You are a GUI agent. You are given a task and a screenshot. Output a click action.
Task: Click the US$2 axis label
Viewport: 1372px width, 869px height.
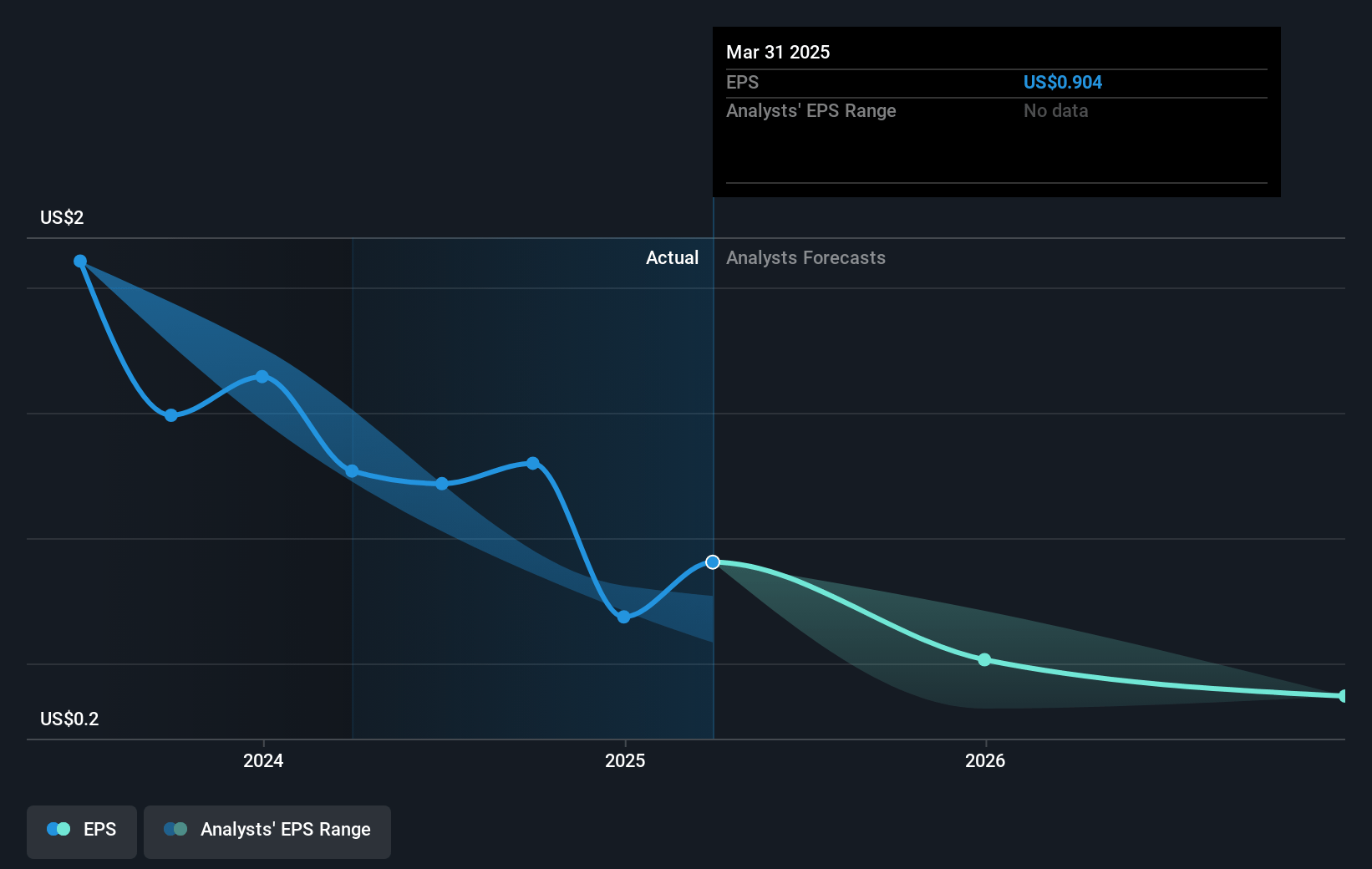click(x=62, y=217)
